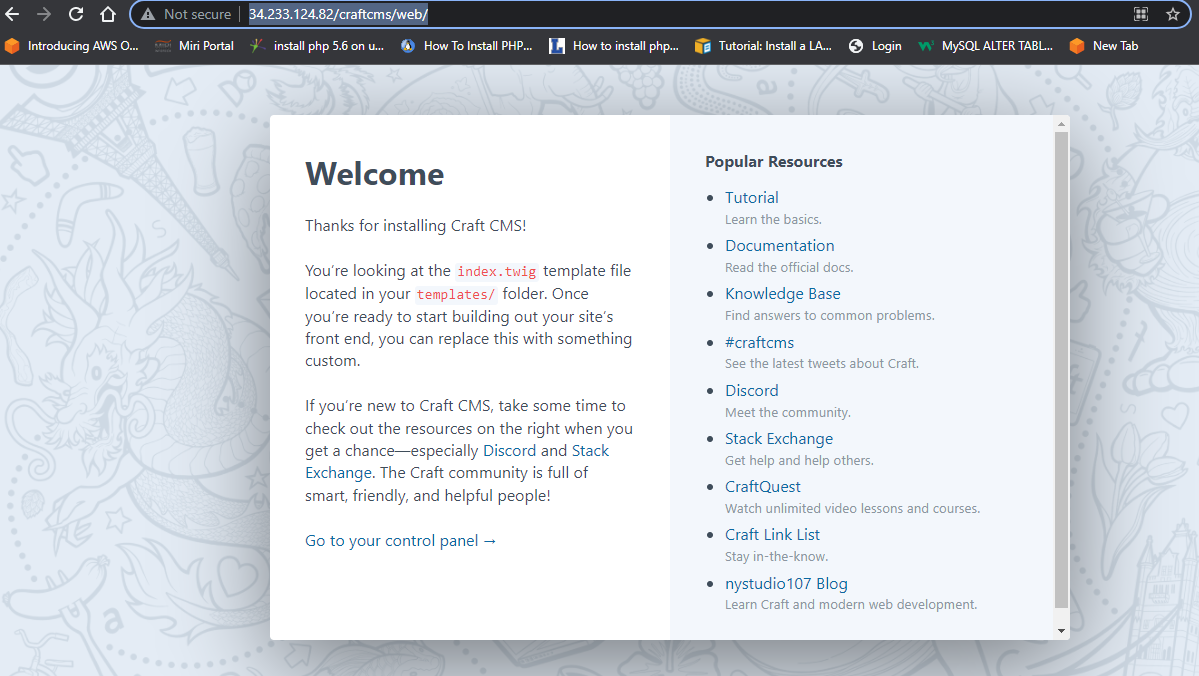Click the Not secure warning icon
Viewport: 1199px width, 676px height.
[x=148, y=14]
